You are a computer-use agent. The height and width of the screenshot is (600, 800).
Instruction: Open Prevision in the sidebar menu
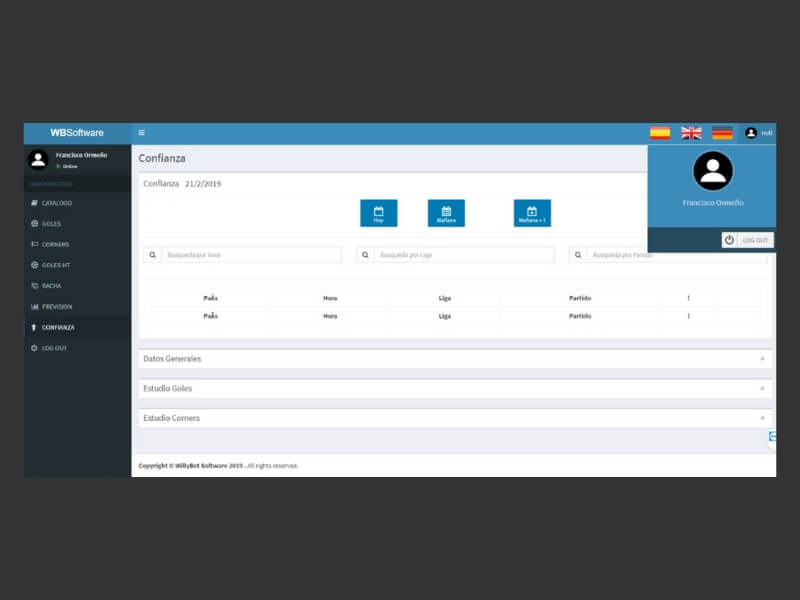(56, 307)
